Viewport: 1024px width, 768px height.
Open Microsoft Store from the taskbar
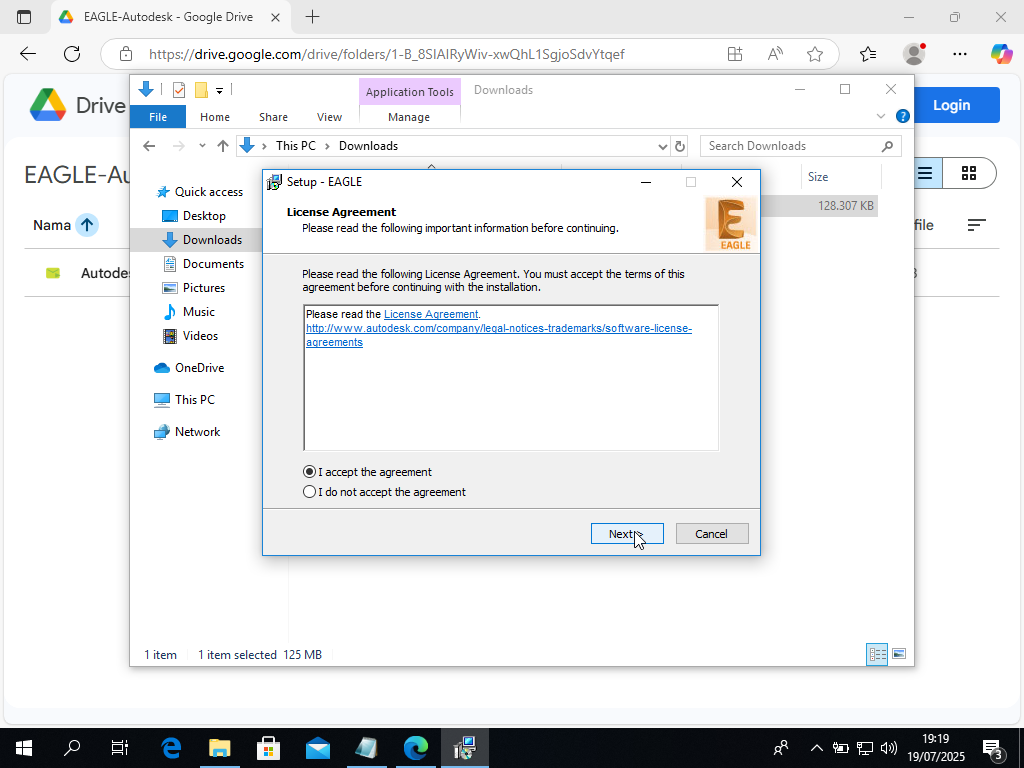pyautogui.click(x=268, y=747)
